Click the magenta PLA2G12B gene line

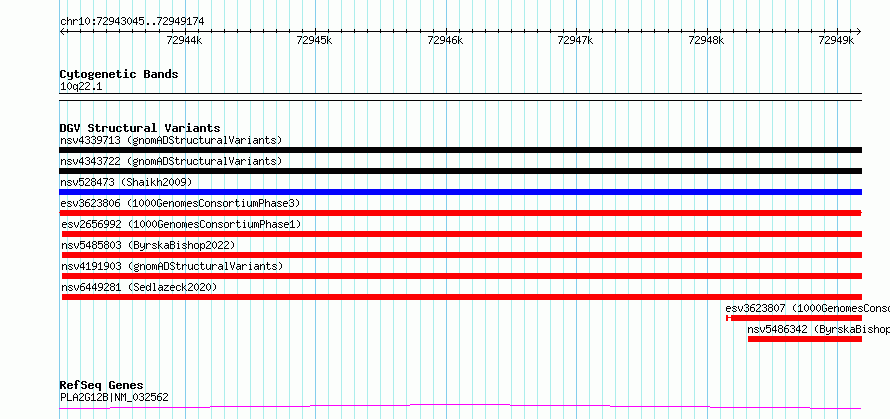[x=460, y=407]
